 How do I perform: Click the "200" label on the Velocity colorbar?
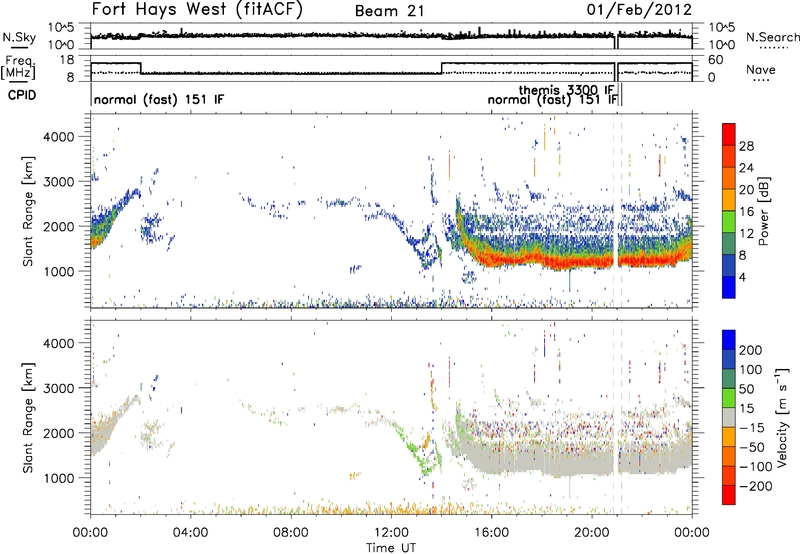(751, 350)
